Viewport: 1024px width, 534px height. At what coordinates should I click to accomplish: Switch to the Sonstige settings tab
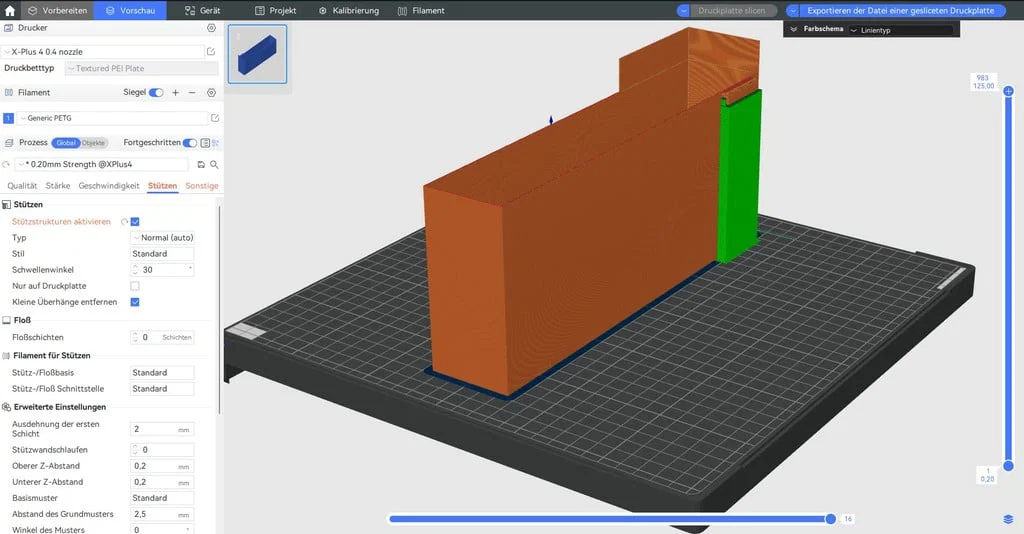[202, 186]
